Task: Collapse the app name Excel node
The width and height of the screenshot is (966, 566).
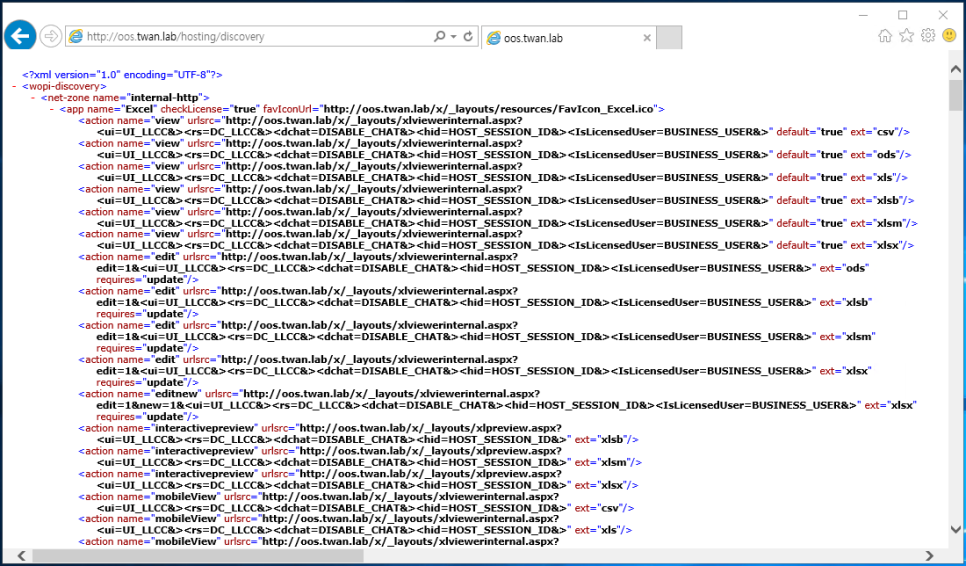Action: 52,109
